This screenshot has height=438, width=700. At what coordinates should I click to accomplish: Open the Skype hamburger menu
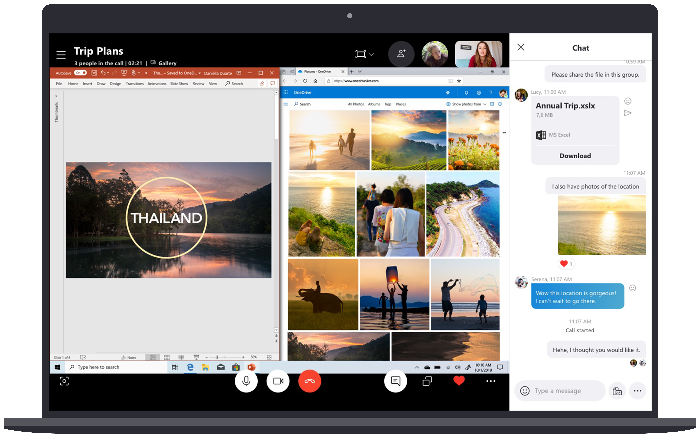pos(61,55)
